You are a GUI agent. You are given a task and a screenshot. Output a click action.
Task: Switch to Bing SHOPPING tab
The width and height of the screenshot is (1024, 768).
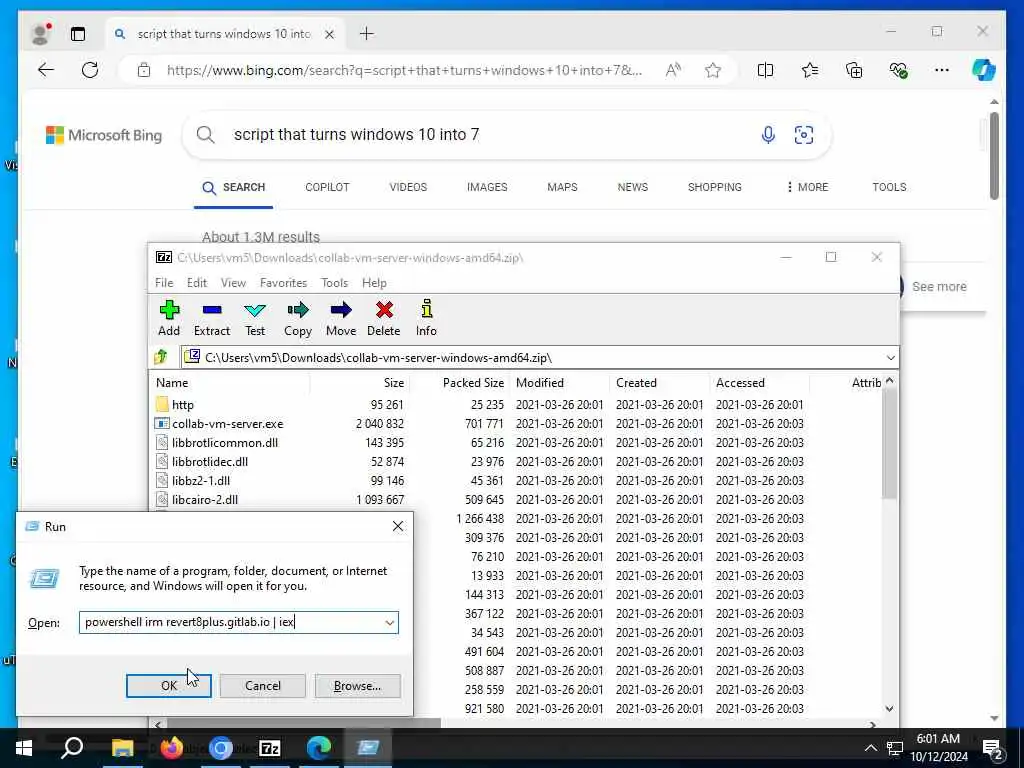coord(714,187)
